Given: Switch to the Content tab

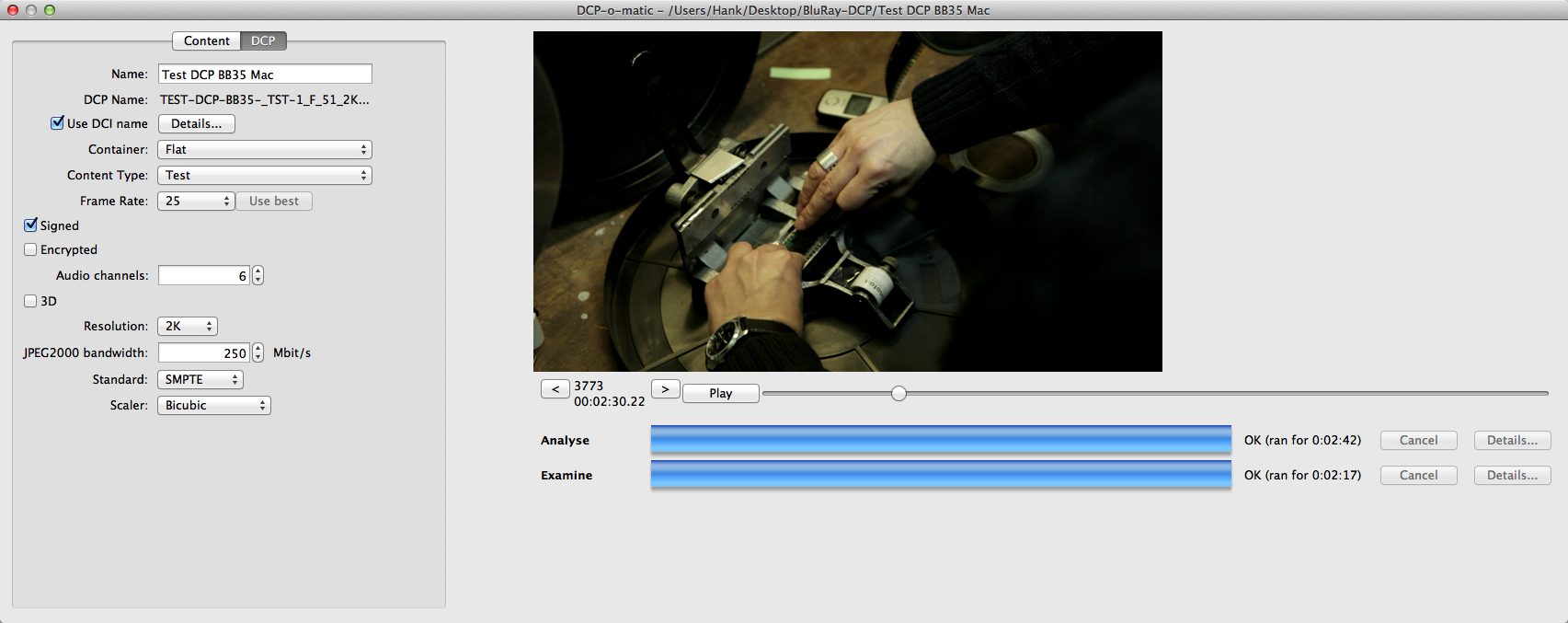Looking at the screenshot, I should pos(206,40).
